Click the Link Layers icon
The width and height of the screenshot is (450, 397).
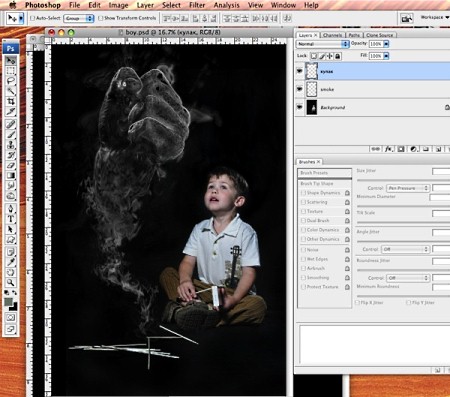pos(376,149)
